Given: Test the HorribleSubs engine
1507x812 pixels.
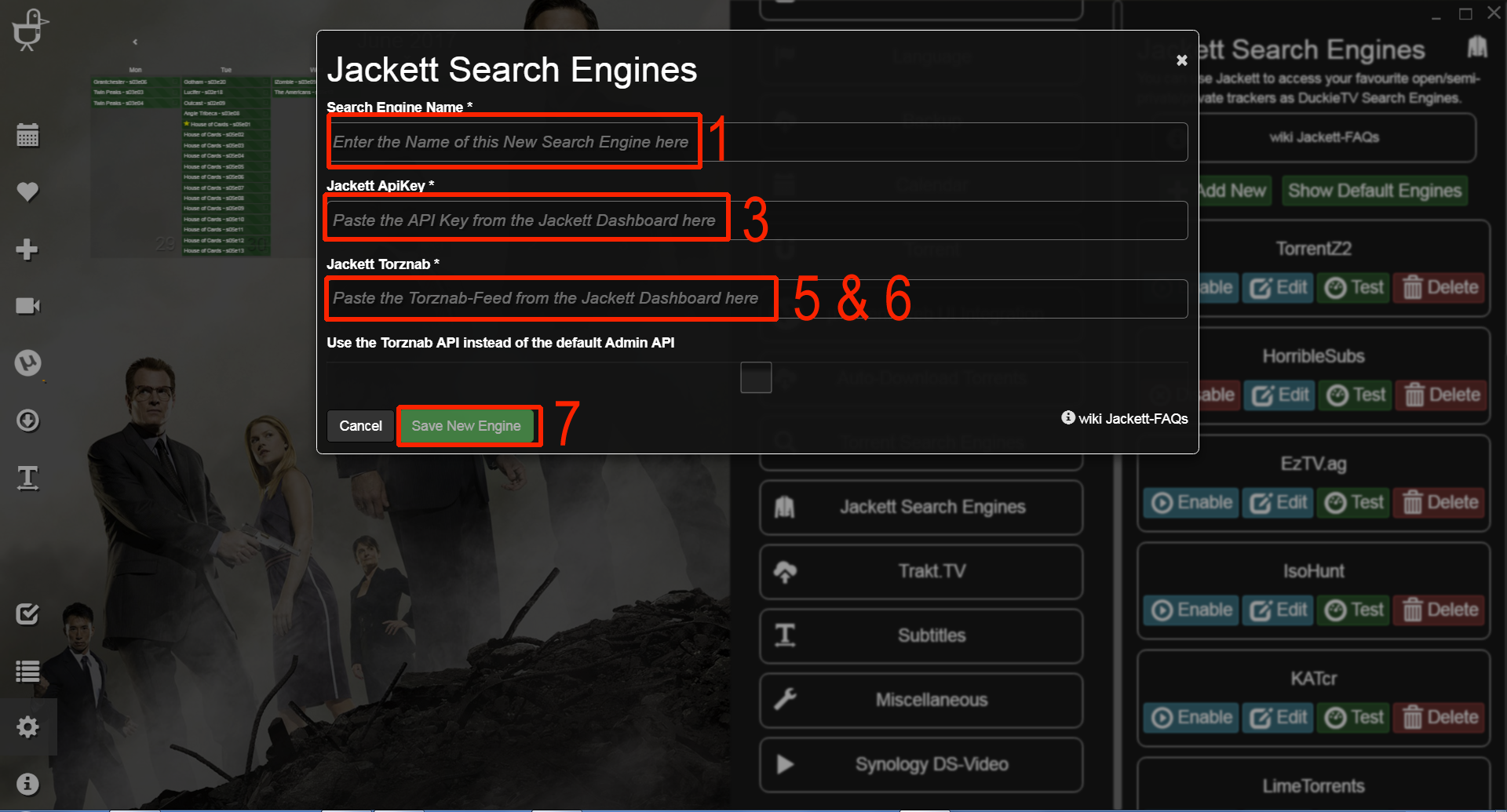Looking at the screenshot, I should coord(1356,395).
